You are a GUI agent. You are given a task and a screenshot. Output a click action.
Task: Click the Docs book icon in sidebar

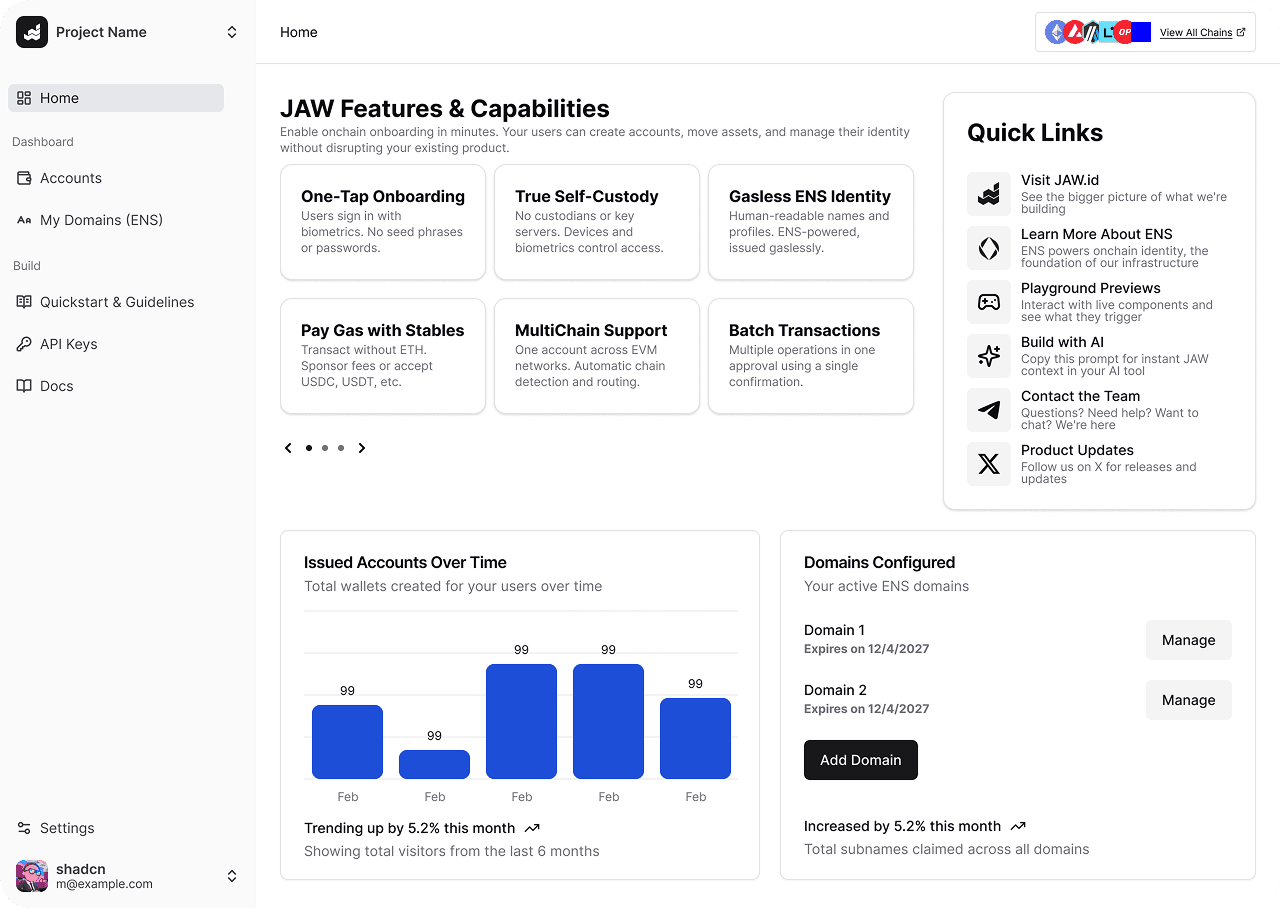tap(22, 386)
